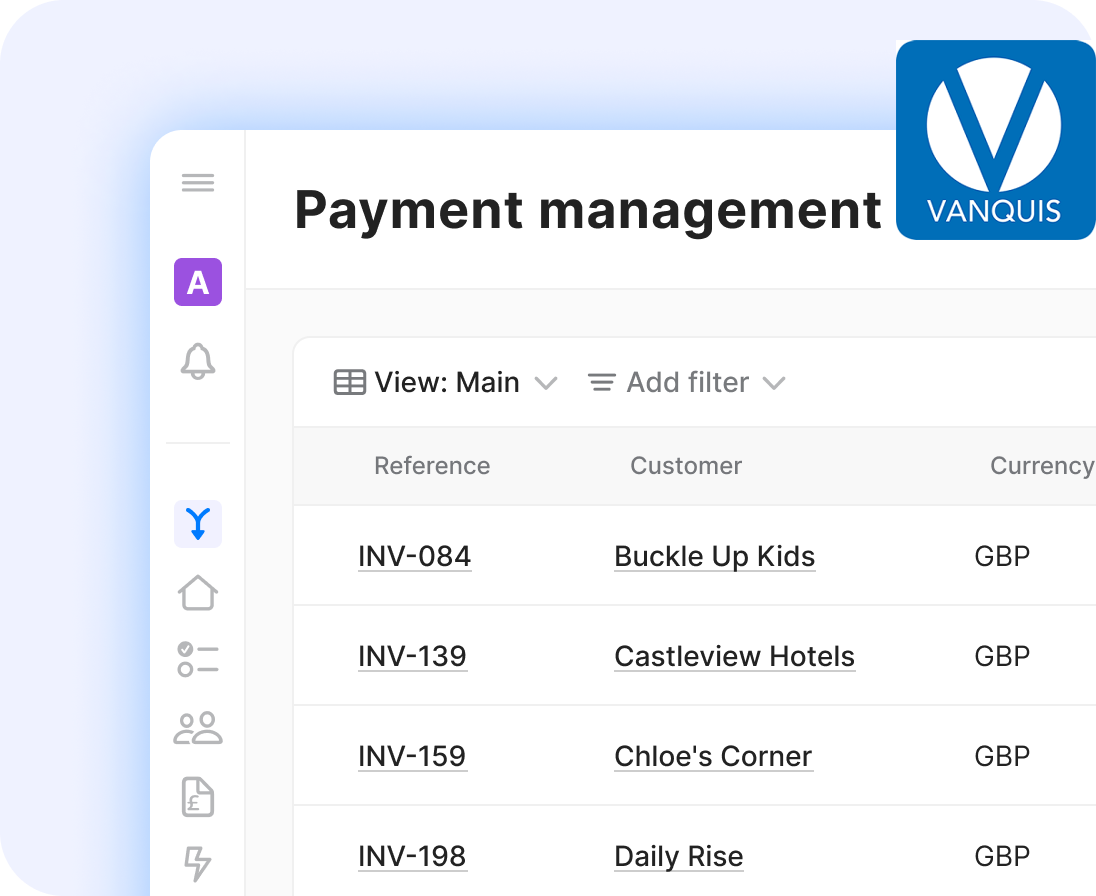Click the lightning bolt automation icon

pos(198,864)
